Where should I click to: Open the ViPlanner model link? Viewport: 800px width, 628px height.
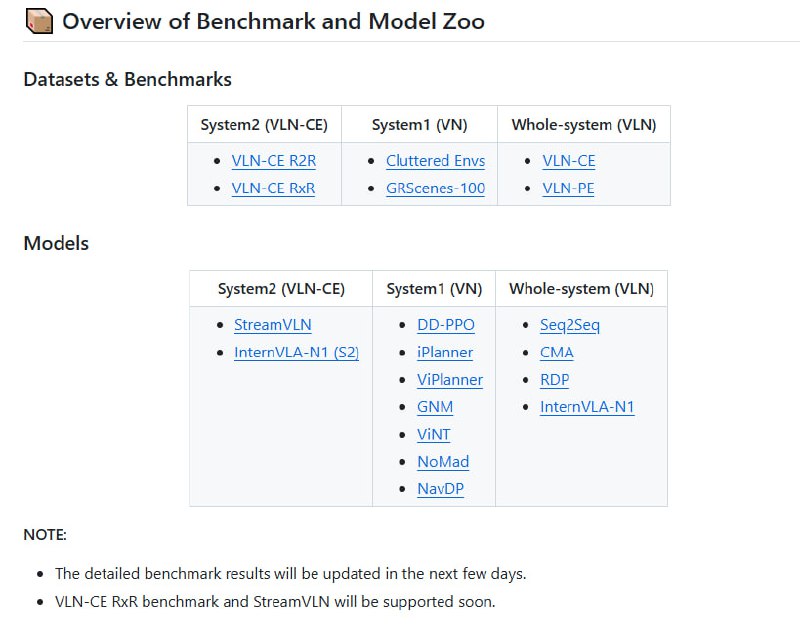tap(450, 380)
